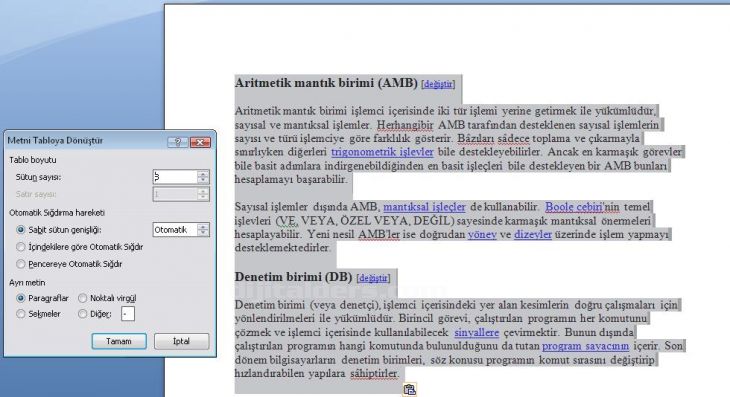Open the değiştir link next to Aritmetik mantık birimi
This screenshot has height=397, width=730.
point(438,84)
